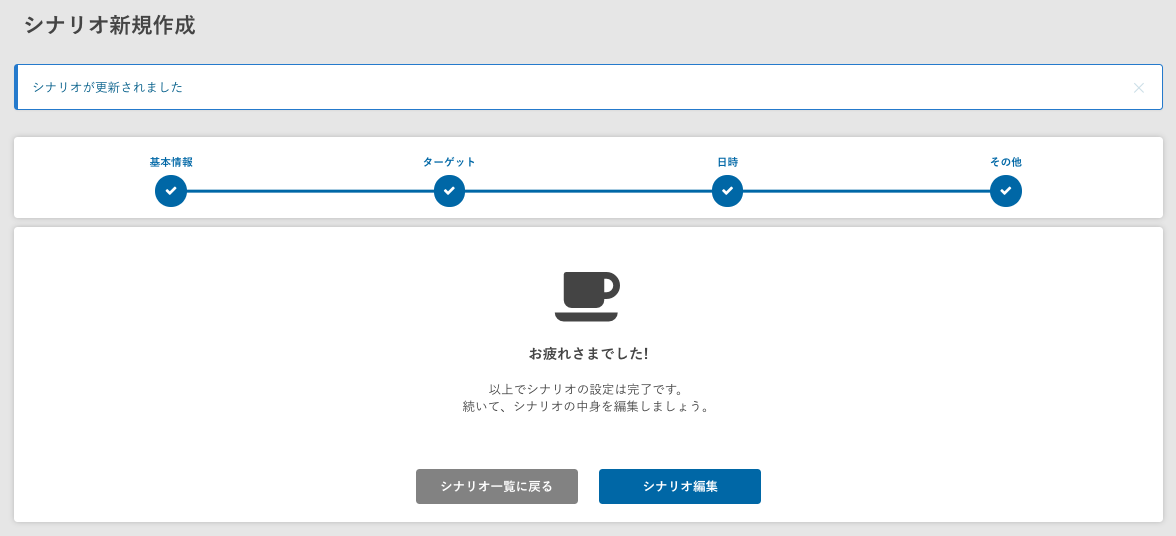Click progress line between 日時 and その他
This screenshot has width=1176, height=536.
click(x=866, y=191)
